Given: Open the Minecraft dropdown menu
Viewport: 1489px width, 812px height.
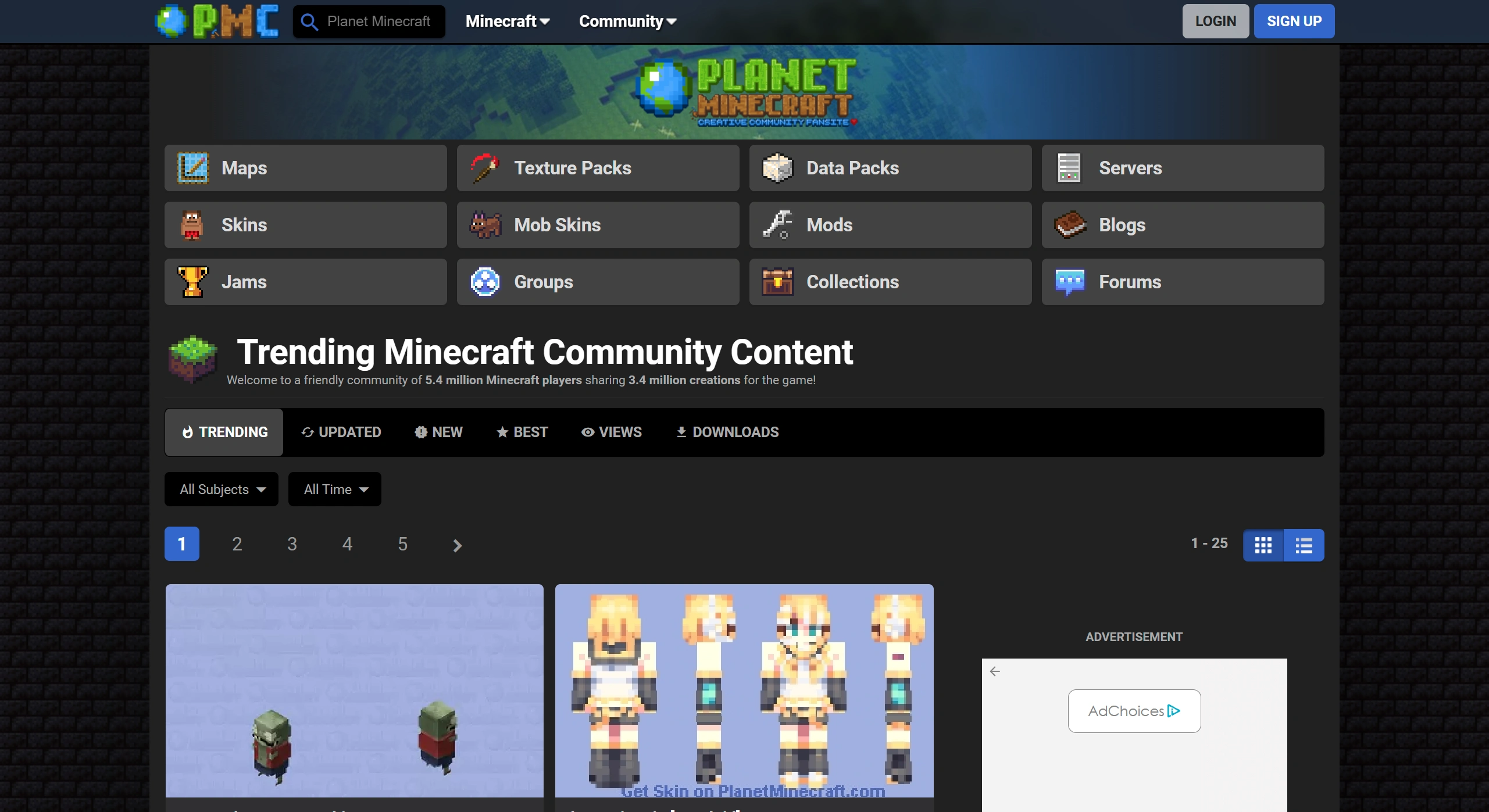Looking at the screenshot, I should [x=508, y=22].
